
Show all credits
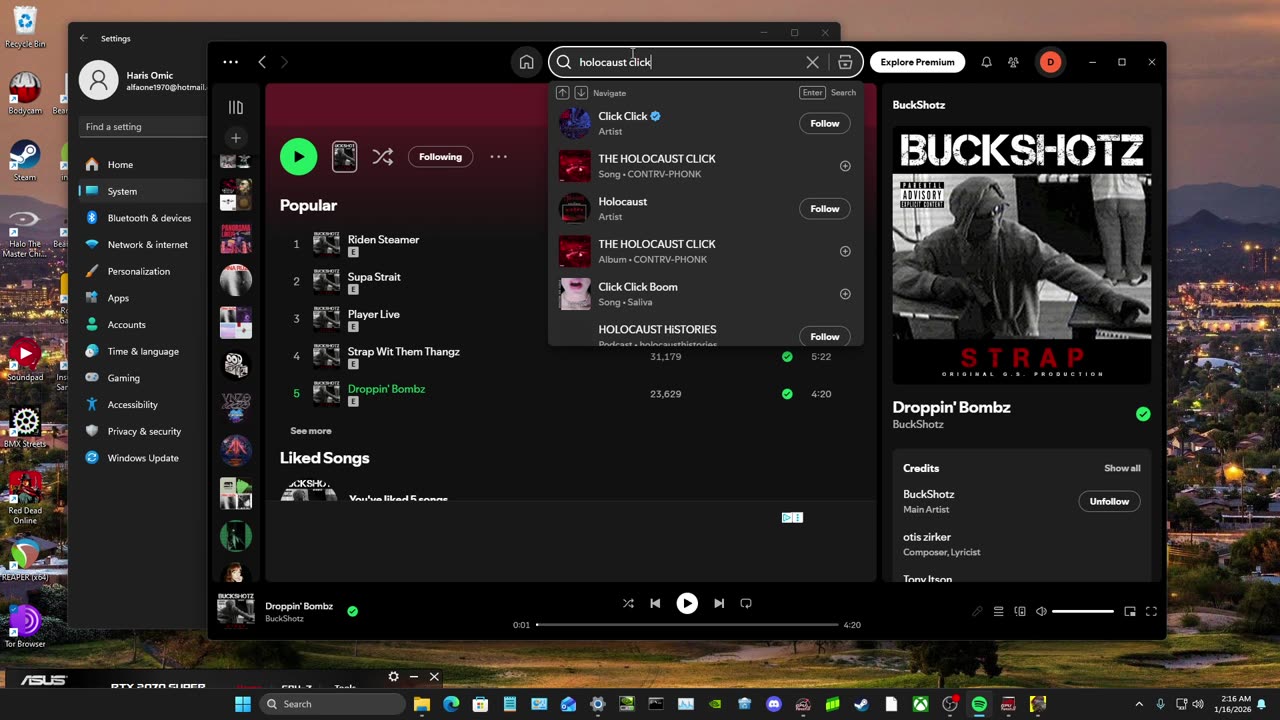[x=1122, y=468]
